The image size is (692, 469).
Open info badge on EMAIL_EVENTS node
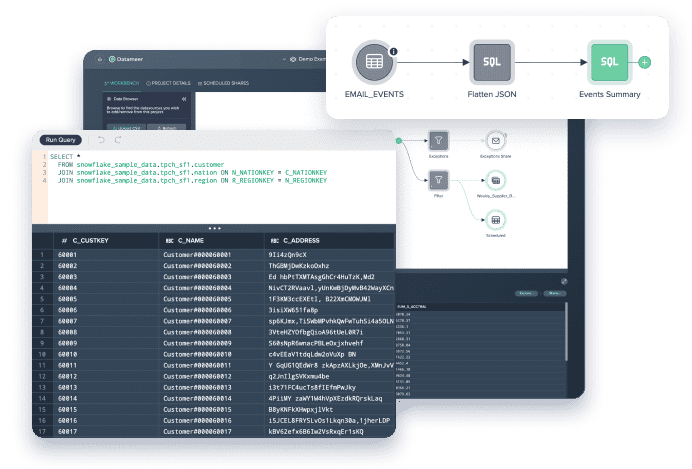click(393, 51)
